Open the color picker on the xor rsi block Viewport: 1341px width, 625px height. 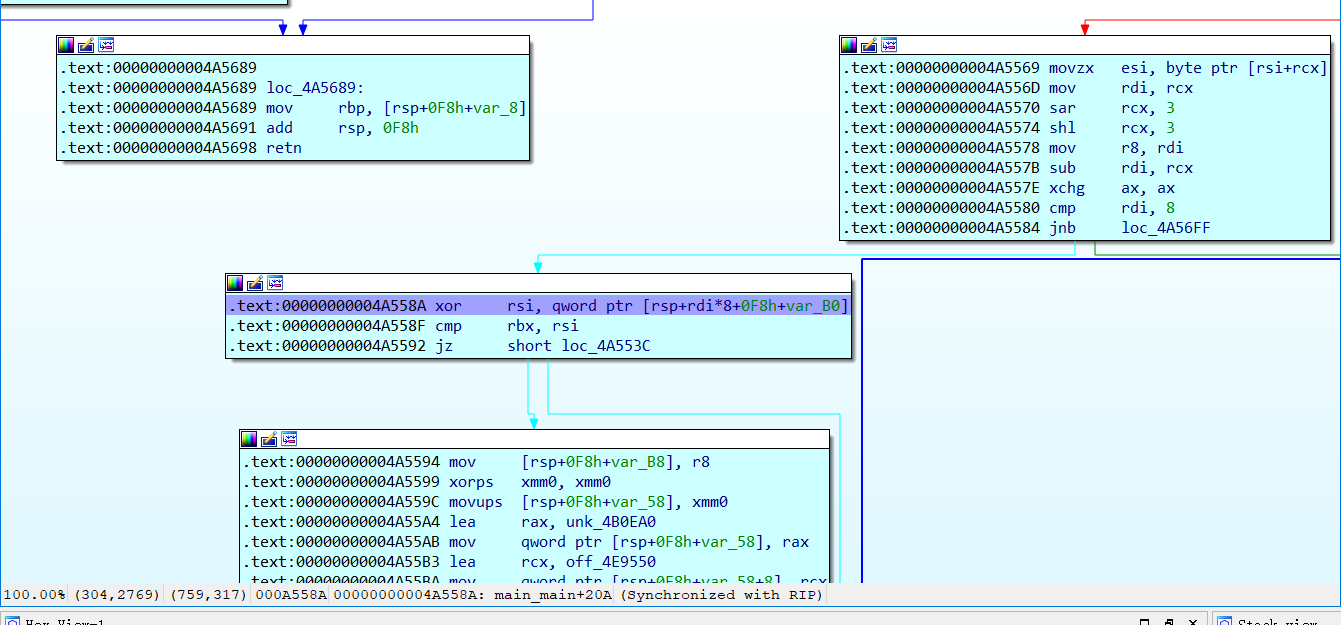[x=235, y=283]
